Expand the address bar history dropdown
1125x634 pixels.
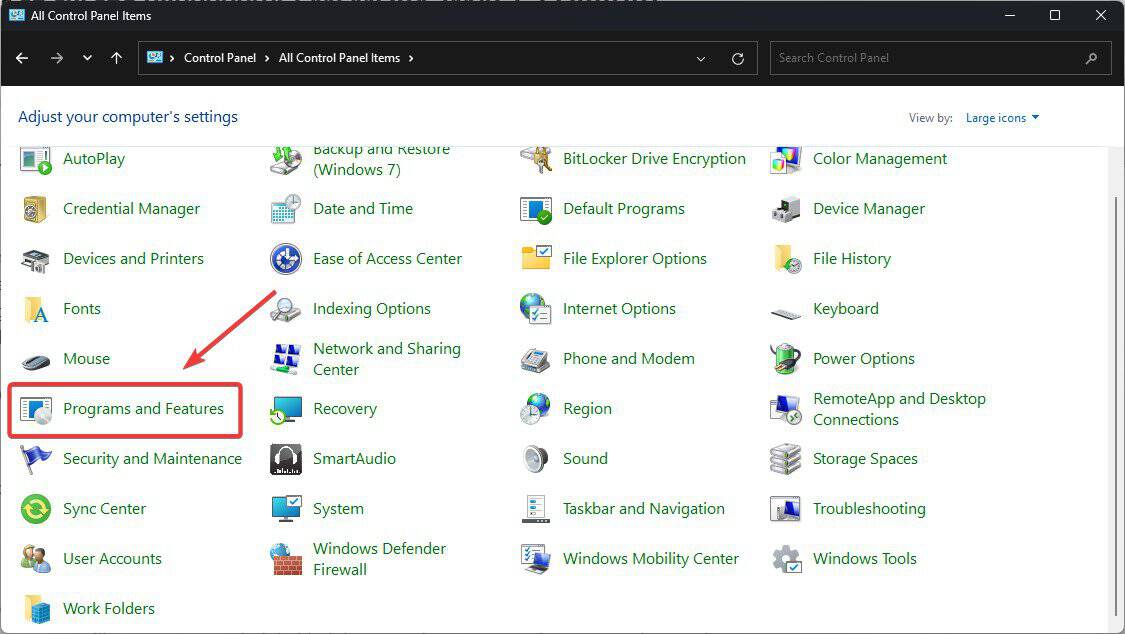pos(701,59)
